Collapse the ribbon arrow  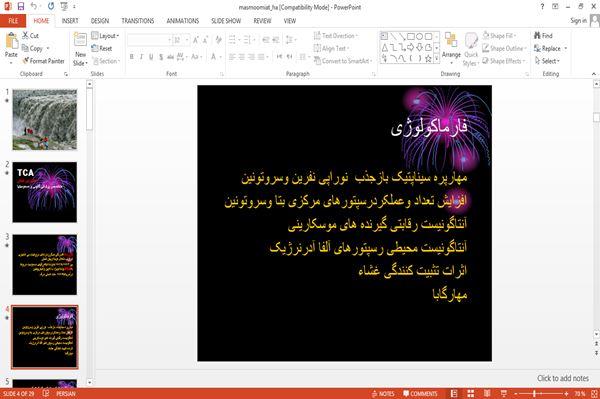tap(593, 74)
